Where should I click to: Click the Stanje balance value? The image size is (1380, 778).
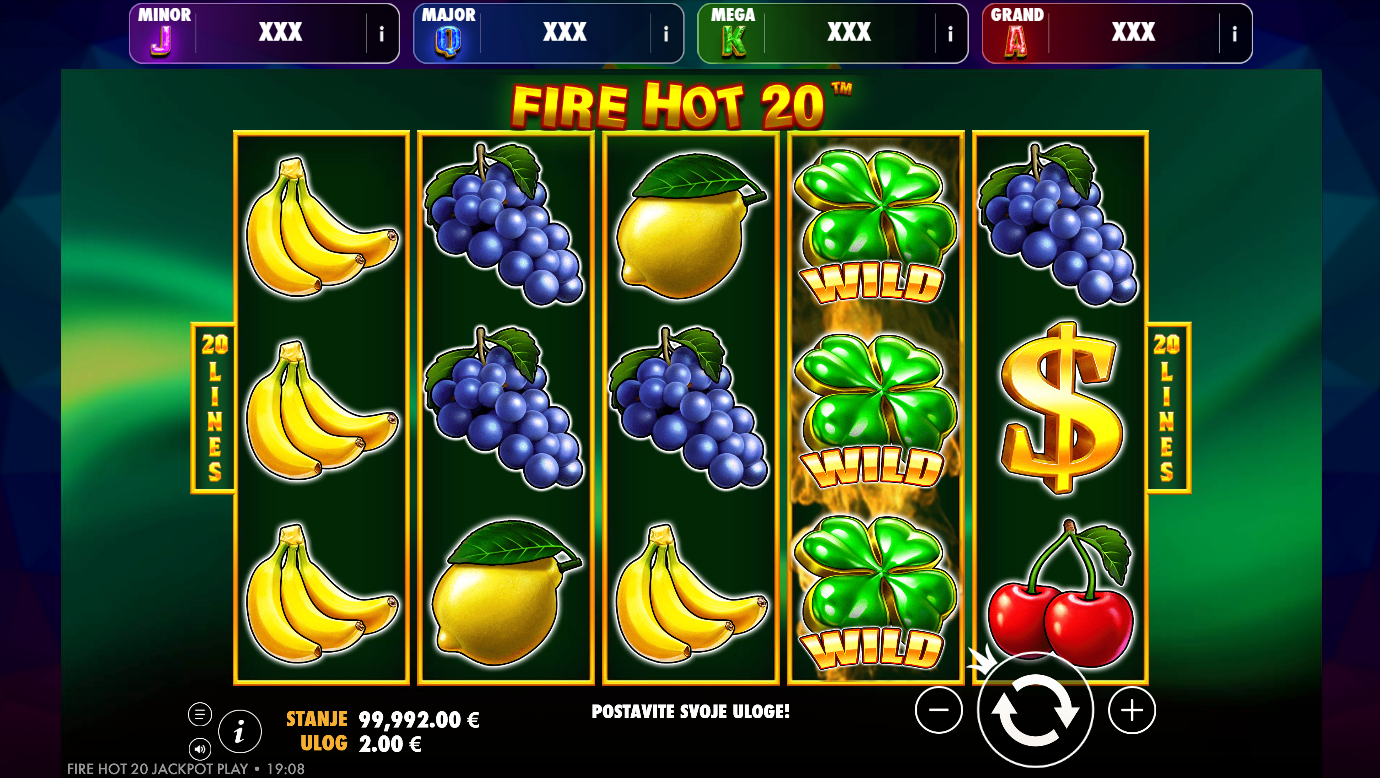point(419,719)
